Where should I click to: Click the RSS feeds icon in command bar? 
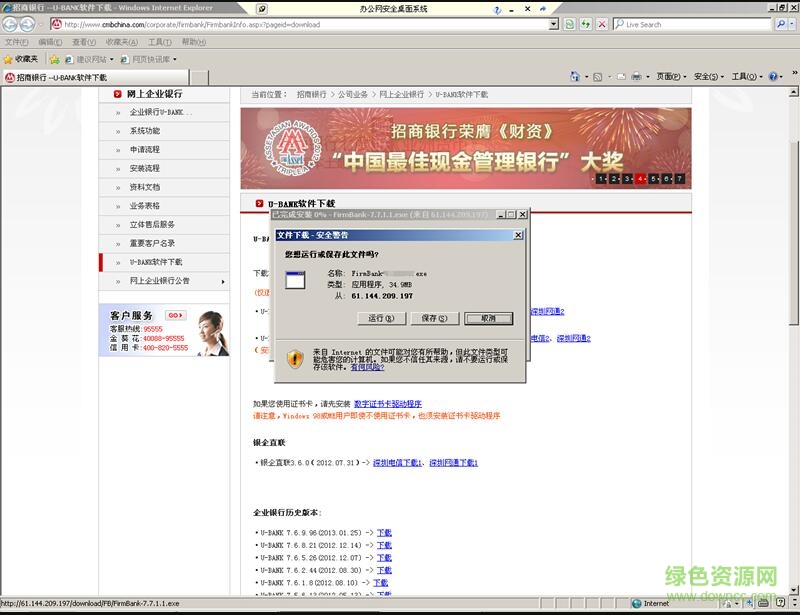597,76
